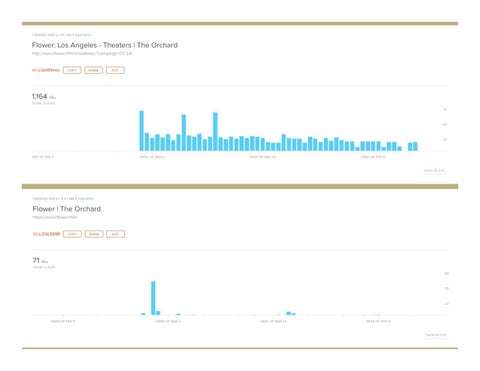Click the blue creator link above Los Angeles title
This screenshot has width=480, height=371.
point(83,35)
